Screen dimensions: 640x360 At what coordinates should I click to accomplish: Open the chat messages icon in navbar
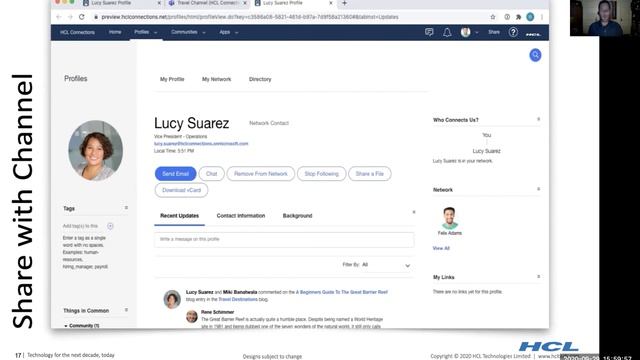[x=429, y=32]
